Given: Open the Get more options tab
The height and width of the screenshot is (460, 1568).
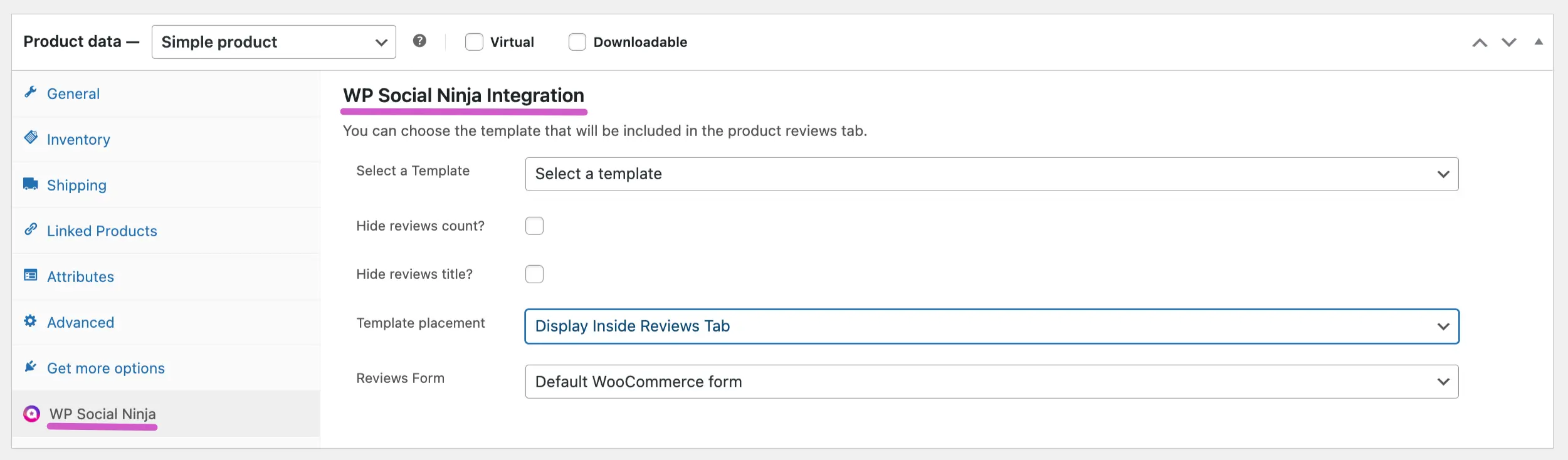Looking at the screenshot, I should (x=166, y=368).
